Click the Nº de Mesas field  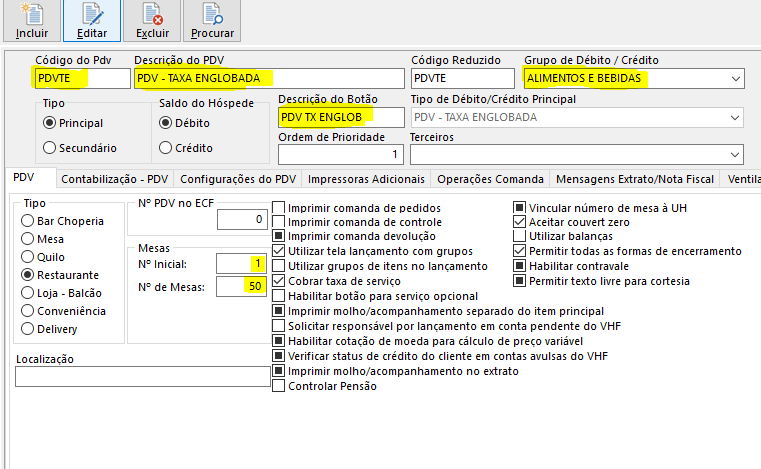coord(241,286)
